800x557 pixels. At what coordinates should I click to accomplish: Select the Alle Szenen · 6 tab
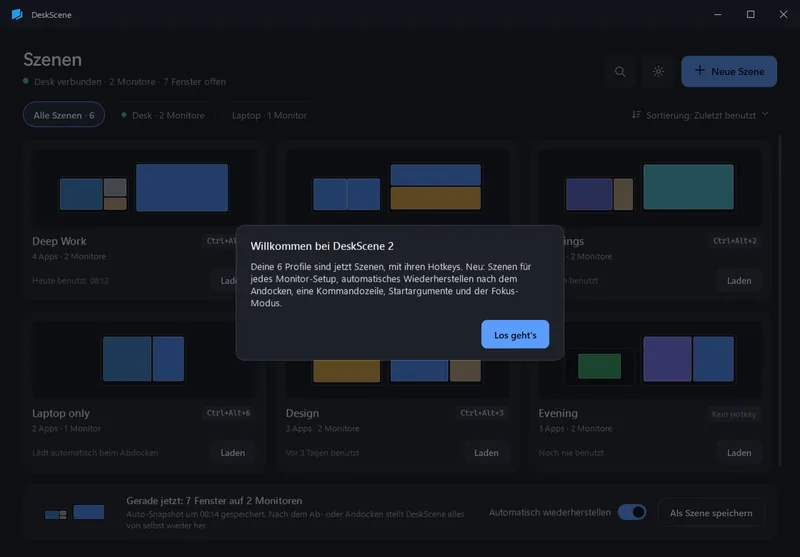tap(64, 115)
